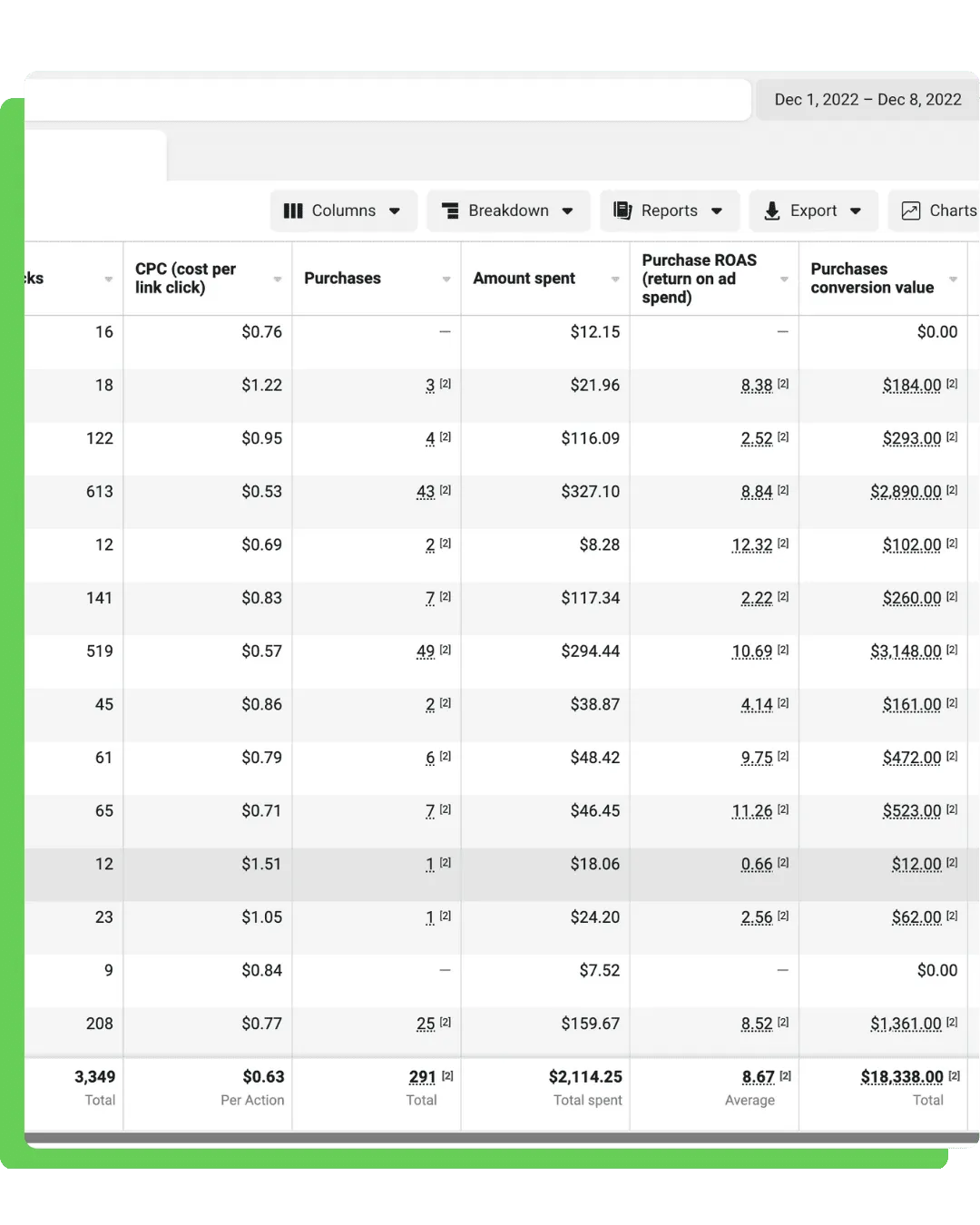980x1225 pixels.
Task: Click the 3,349 total clicks cell
Action: point(95,1077)
